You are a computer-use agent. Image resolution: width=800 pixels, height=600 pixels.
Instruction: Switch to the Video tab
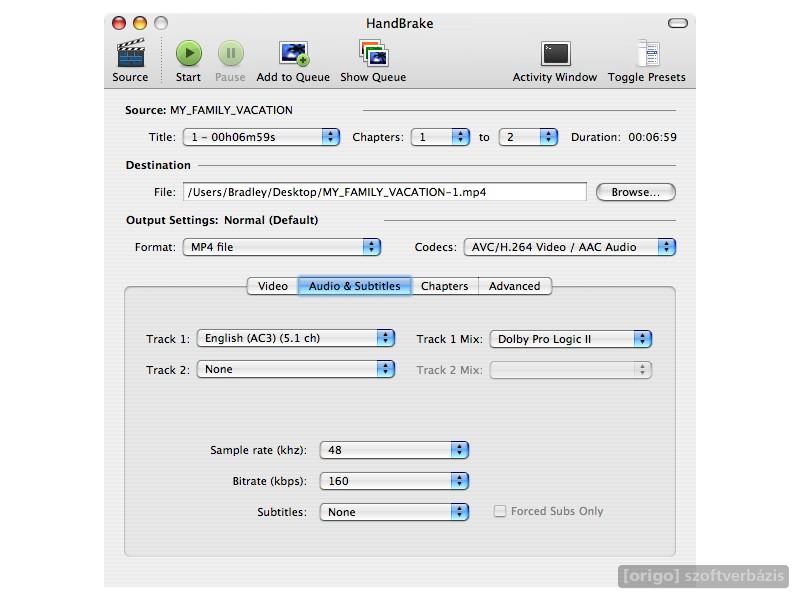tap(273, 286)
